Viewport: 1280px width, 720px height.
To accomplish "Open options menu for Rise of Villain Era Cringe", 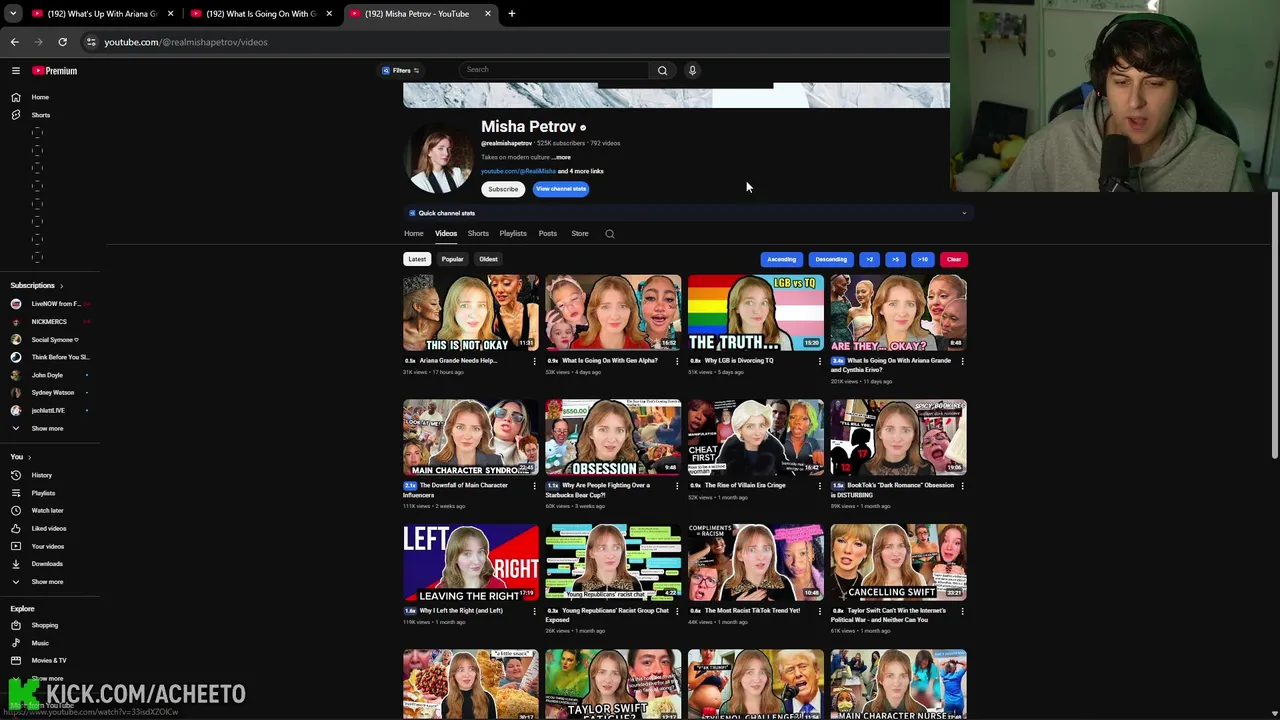I will pyautogui.click(x=819, y=486).
